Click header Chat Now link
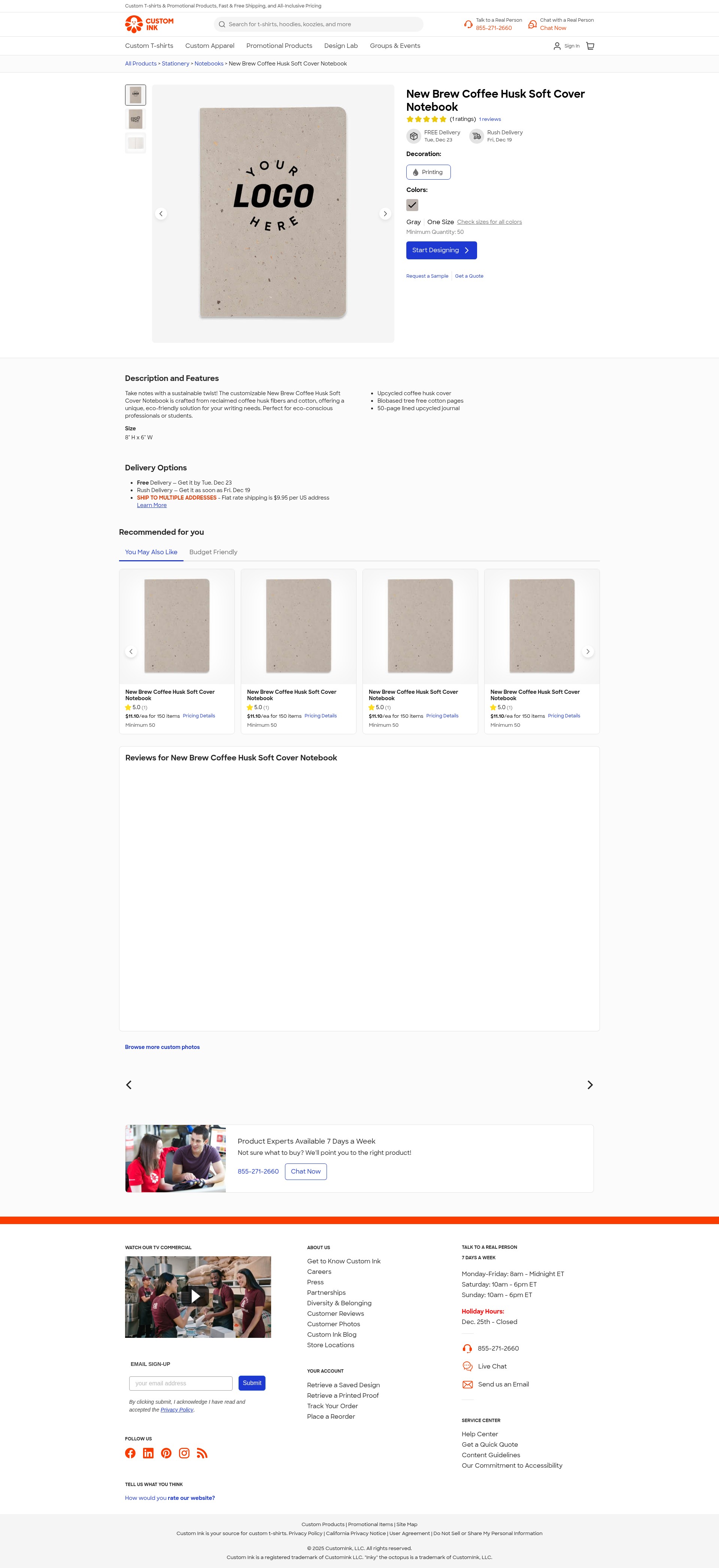Screen dimensions: 719x1568 553,28
